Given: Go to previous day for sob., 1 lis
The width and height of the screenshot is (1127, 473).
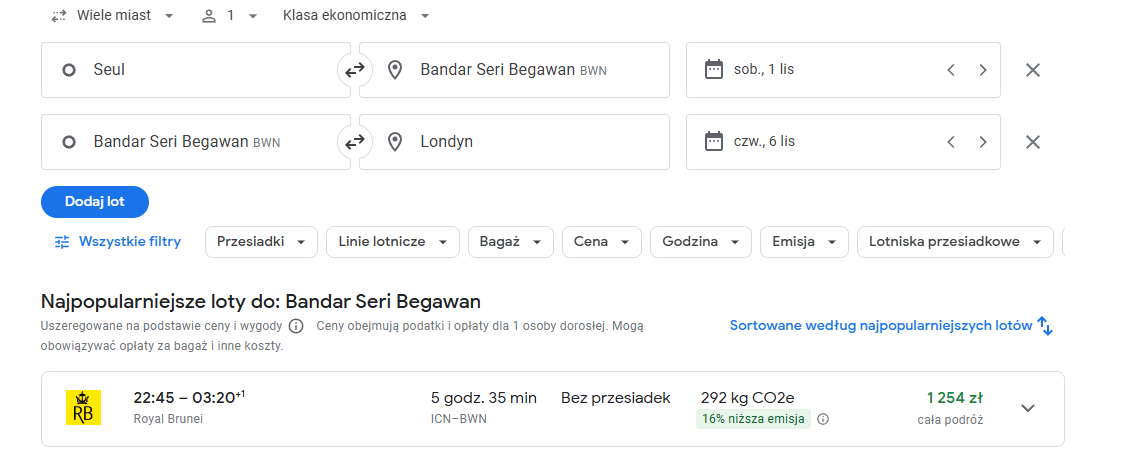Looking at the screenshot, I should tap(951, 70).
